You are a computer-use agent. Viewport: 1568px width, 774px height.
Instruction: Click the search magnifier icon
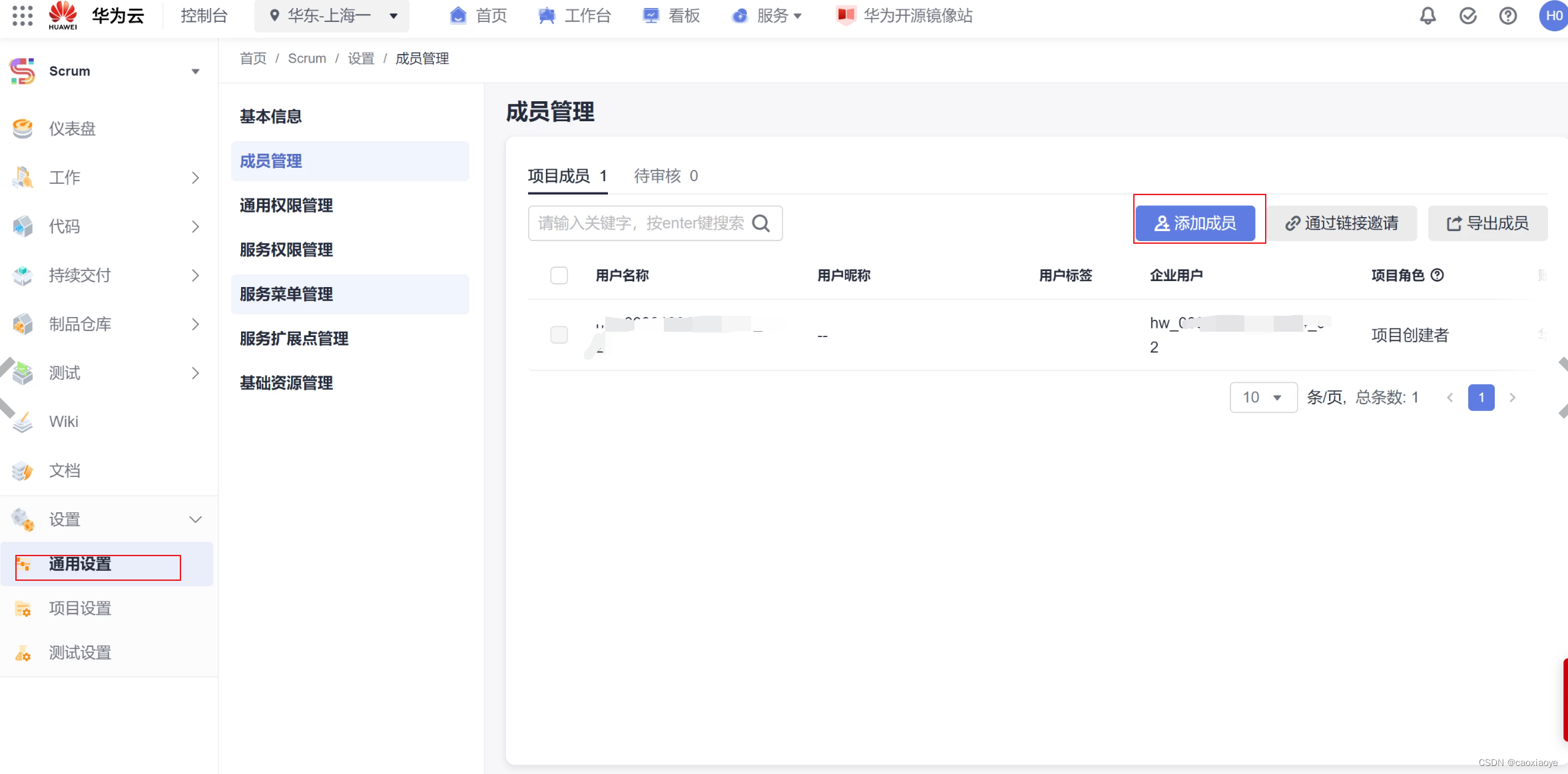[761, 223]
